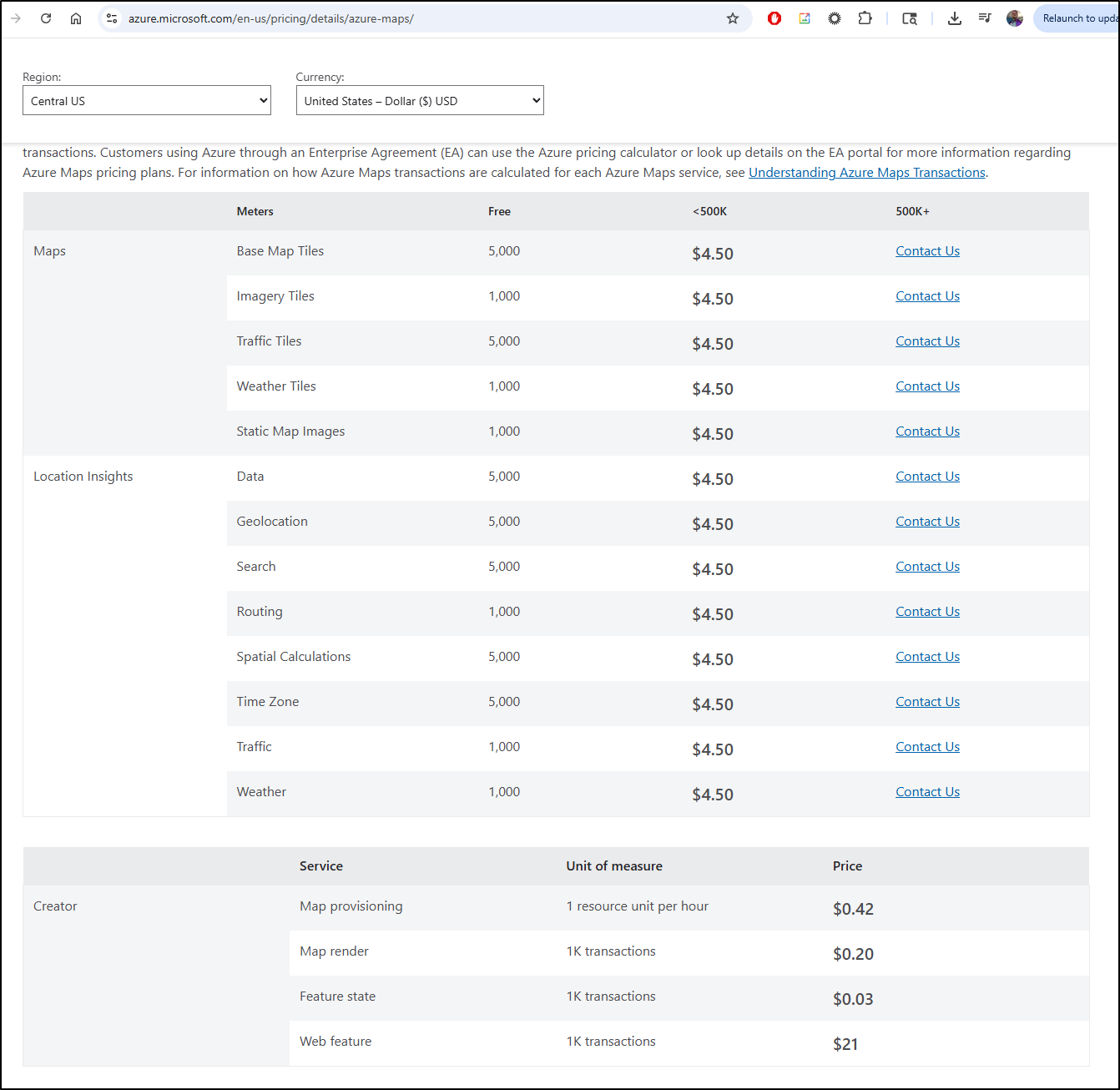
Task: Click the address bar URL field
Action: (x=417, y=18)
